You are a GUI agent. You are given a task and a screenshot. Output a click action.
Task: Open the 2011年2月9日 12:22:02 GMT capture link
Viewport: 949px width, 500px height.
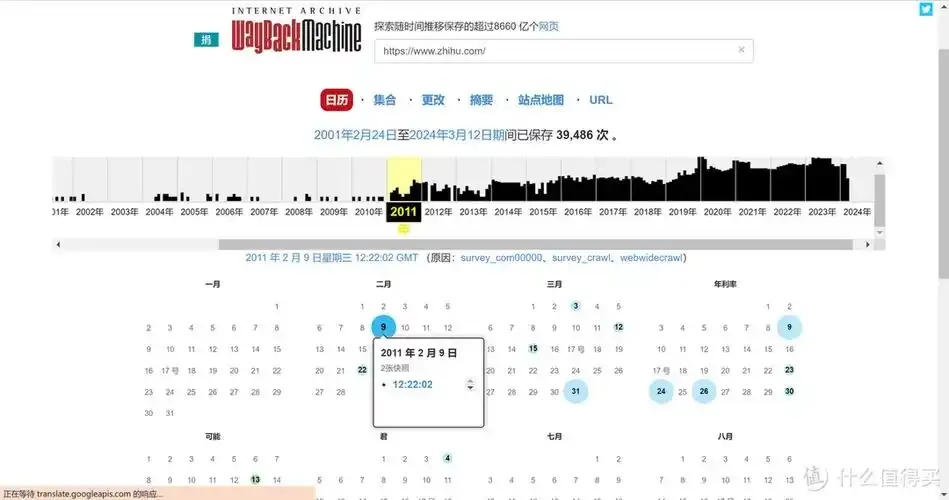(332, 258)
